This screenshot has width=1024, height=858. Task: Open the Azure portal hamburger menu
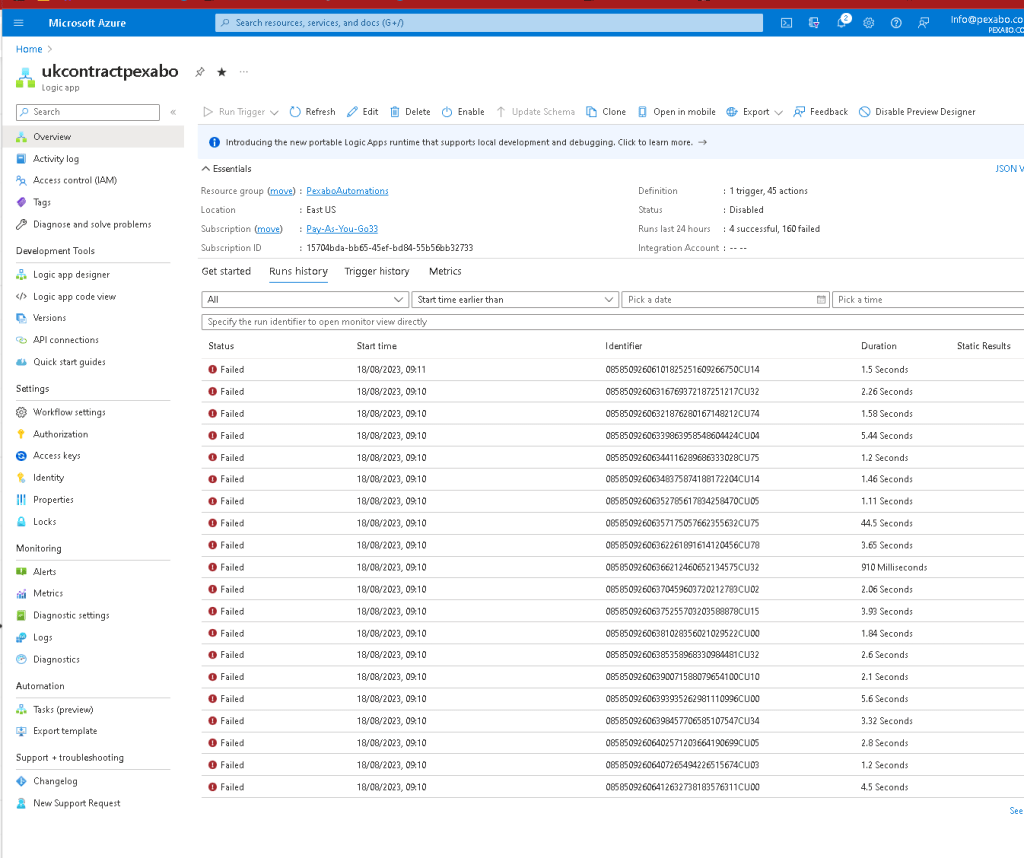click(x=18, y=23)
